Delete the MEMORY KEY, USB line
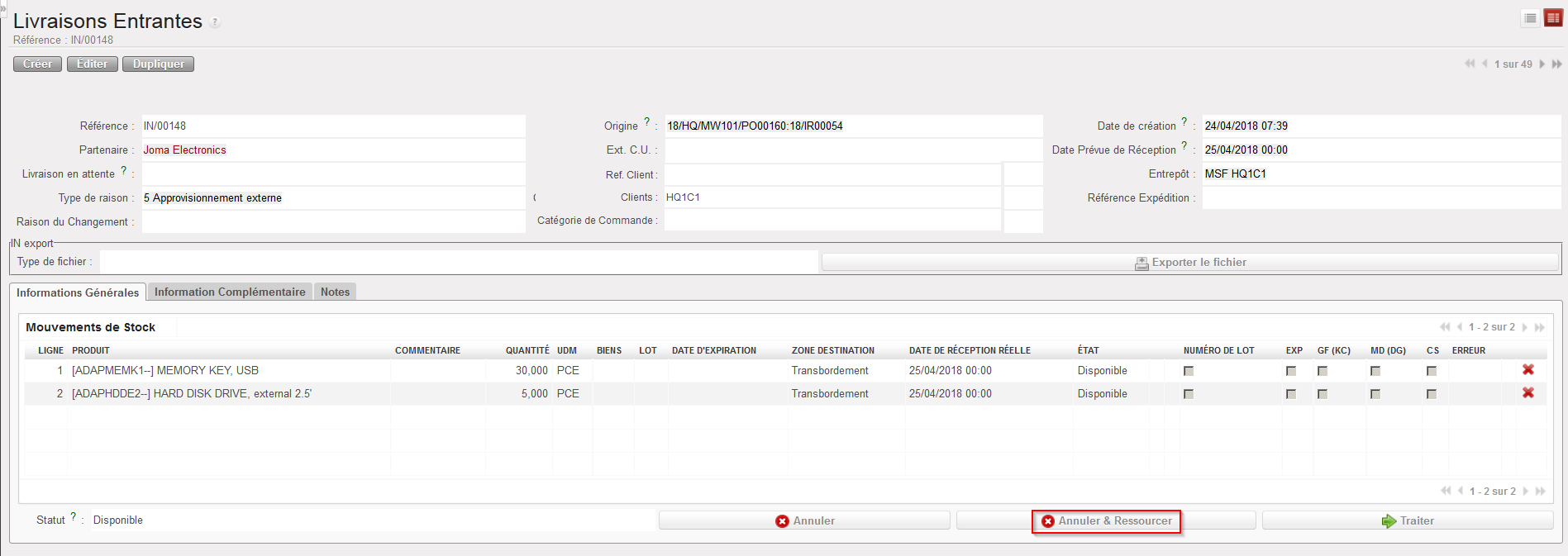 pyautogui.click(x=1527, y=370)
